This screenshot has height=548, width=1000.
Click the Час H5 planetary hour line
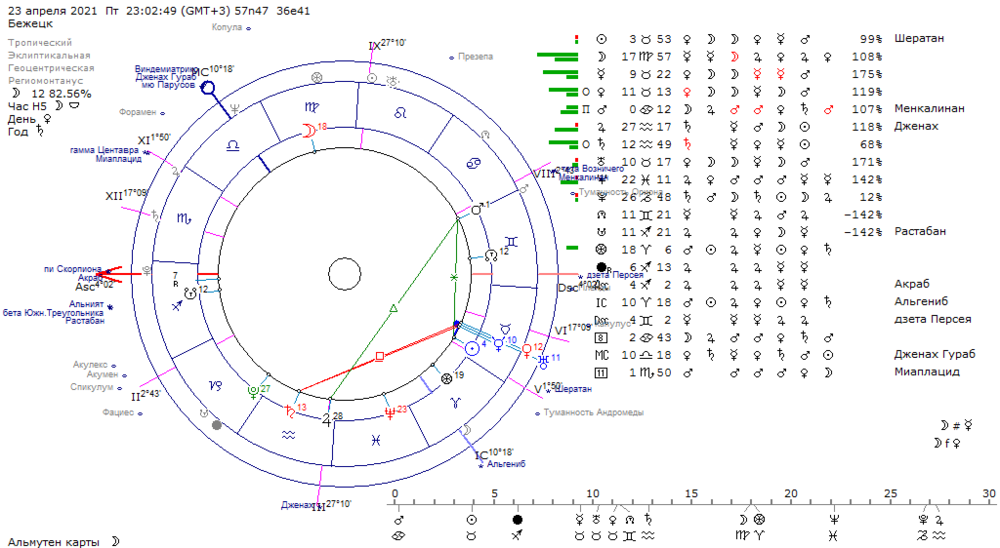[x=44, y=106]
